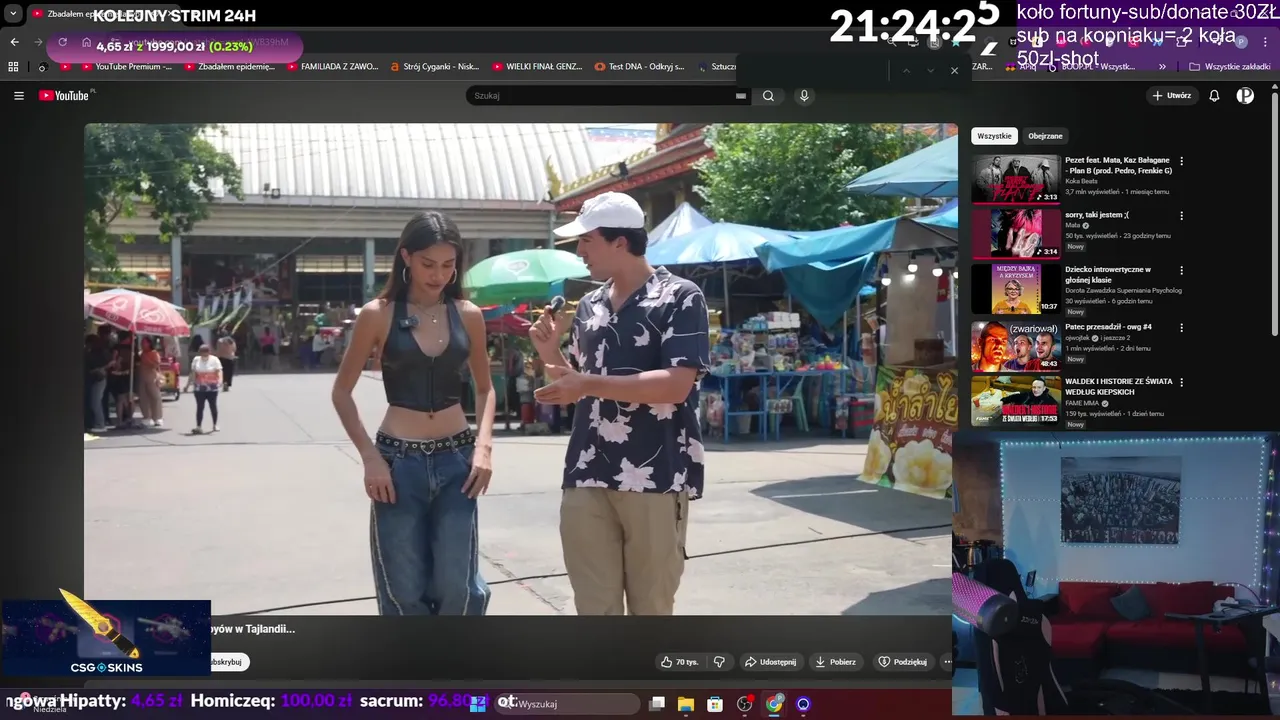Click the CSGO-SKINS banner

pyautogui.click(x=106, y=638)
